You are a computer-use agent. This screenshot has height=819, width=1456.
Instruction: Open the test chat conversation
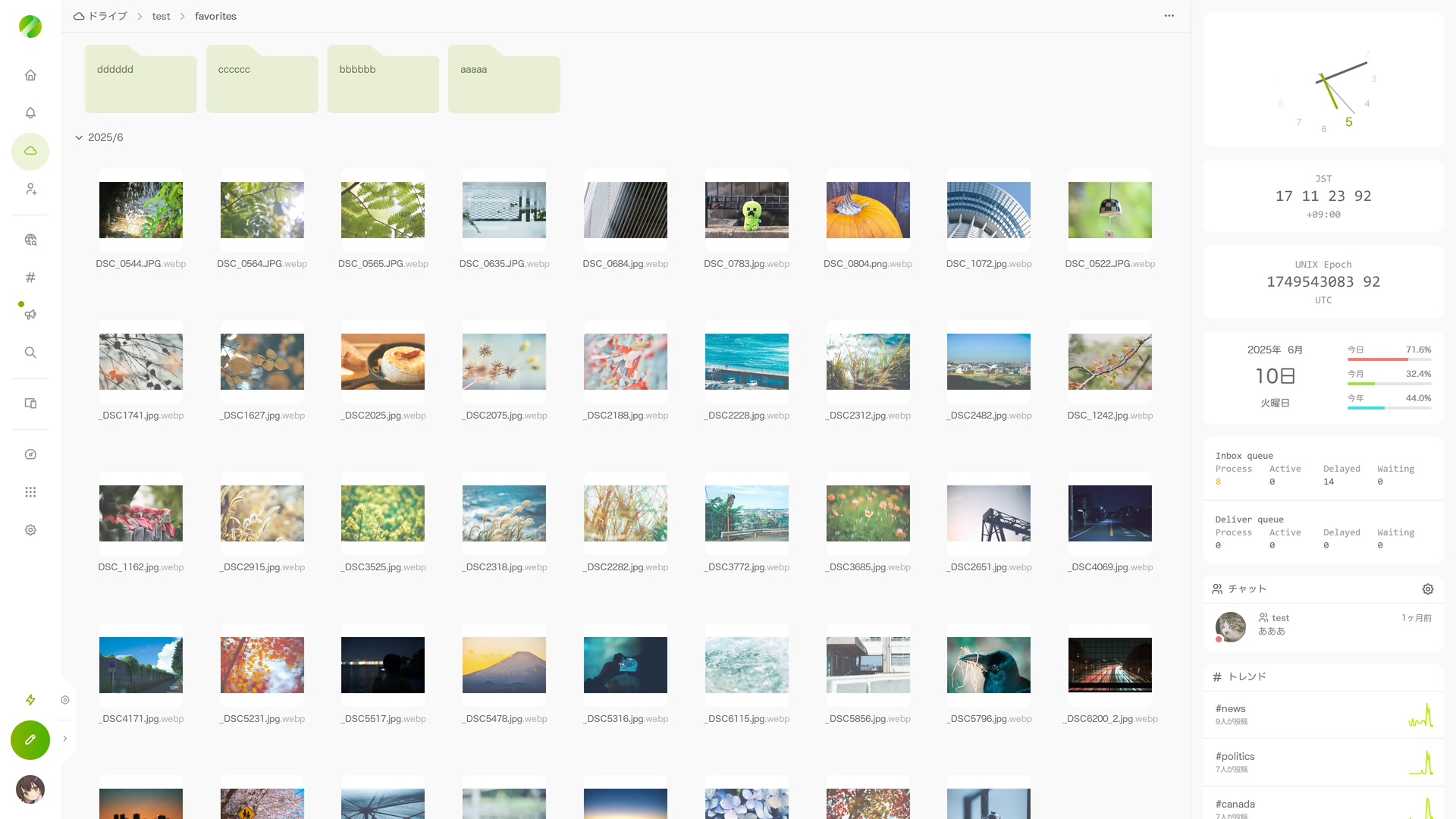pos(1323,627)
